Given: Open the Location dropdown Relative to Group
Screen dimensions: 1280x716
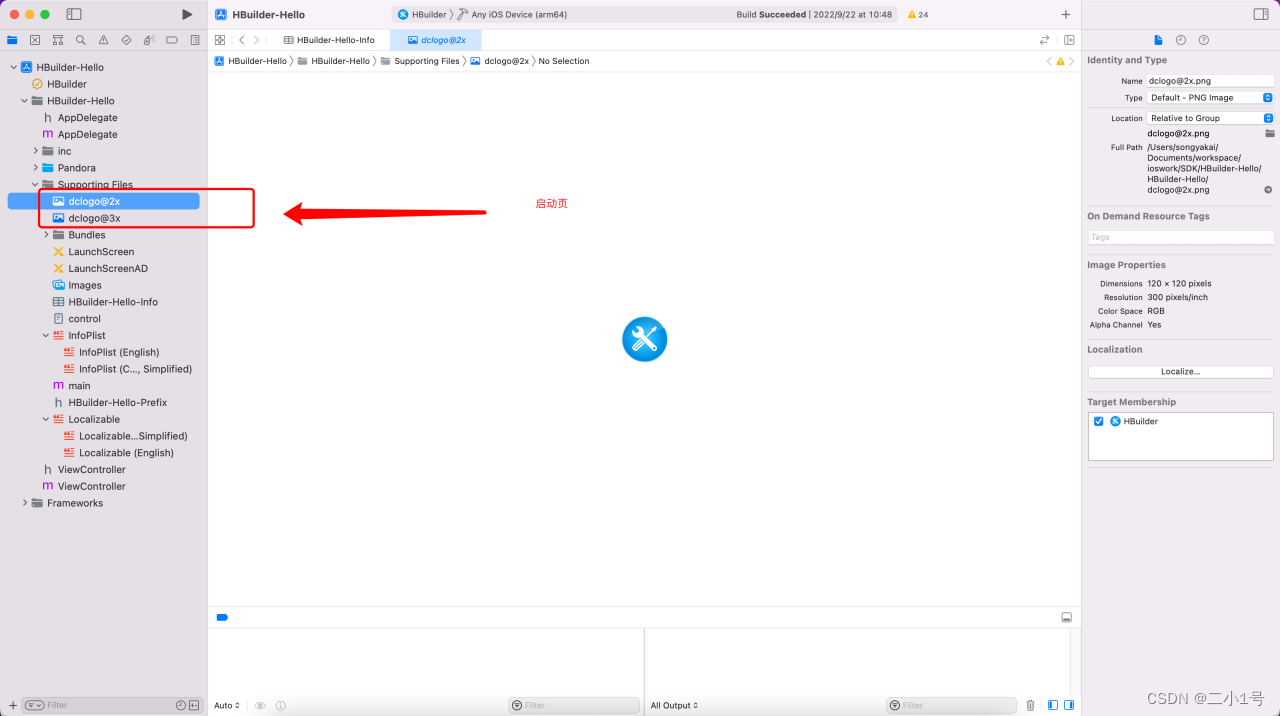Looking at the screenshot, I should click(x=1210, y=118).
